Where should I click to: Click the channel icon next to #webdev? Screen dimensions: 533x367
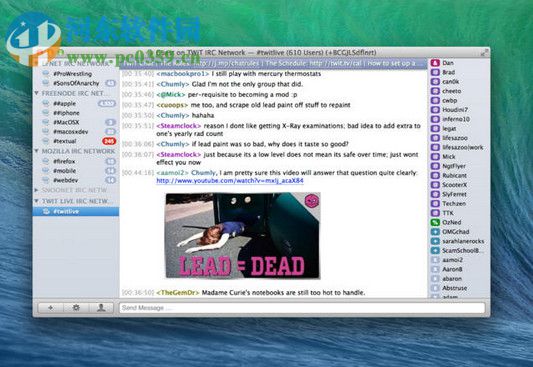46,180
